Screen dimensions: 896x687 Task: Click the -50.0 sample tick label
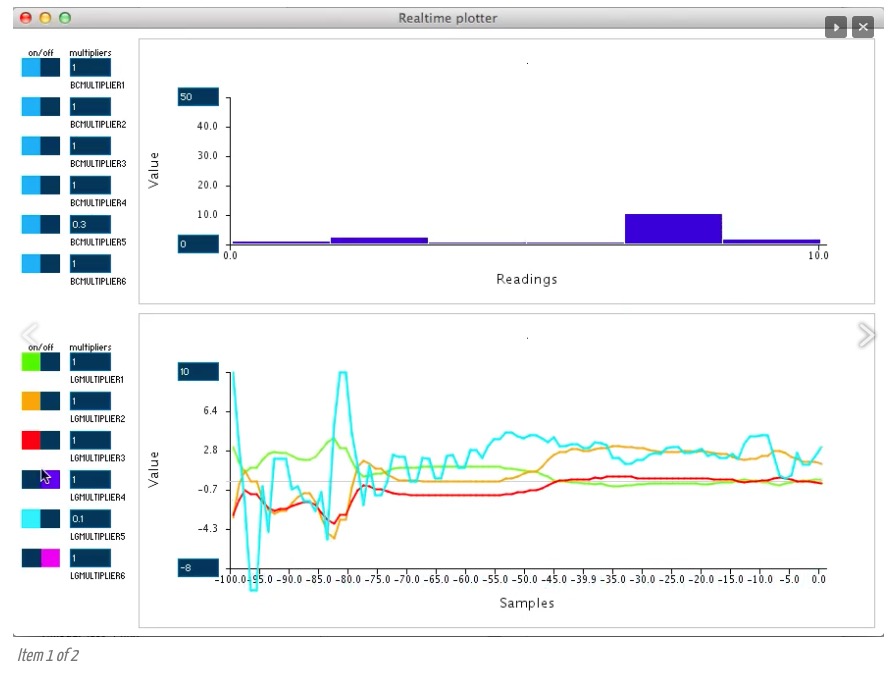point(525,579)
